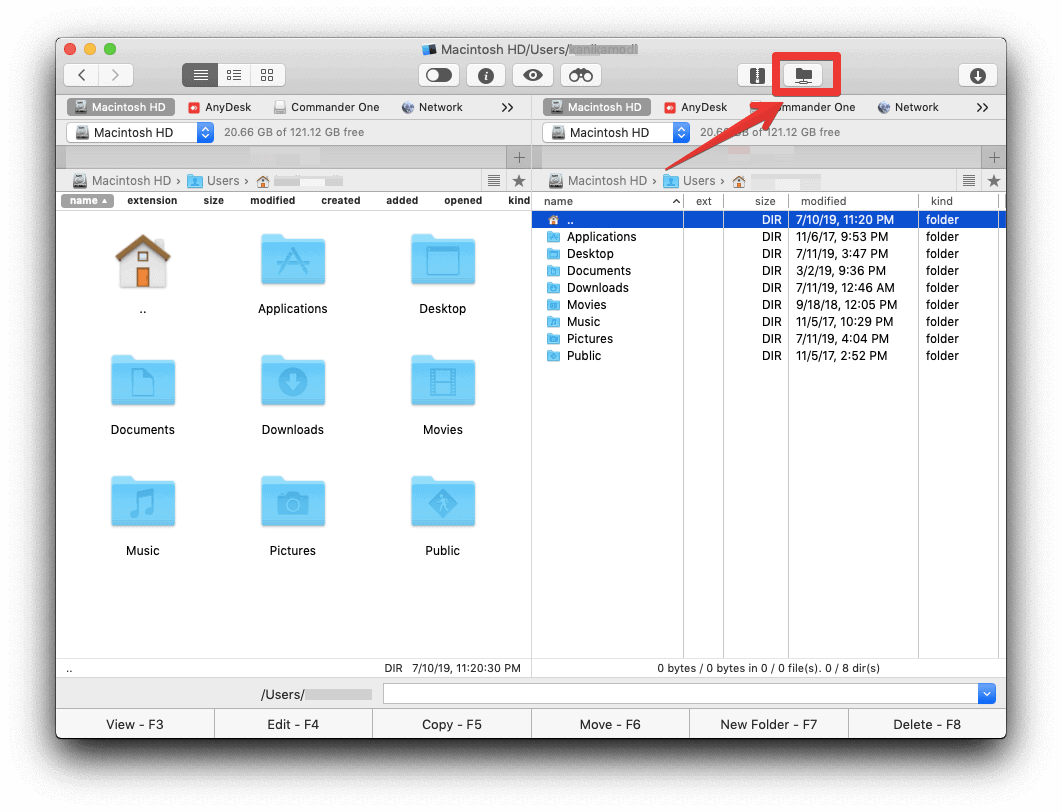1062x812 pixels.
Task: Sort left panel by extension column
Action: 152,200
